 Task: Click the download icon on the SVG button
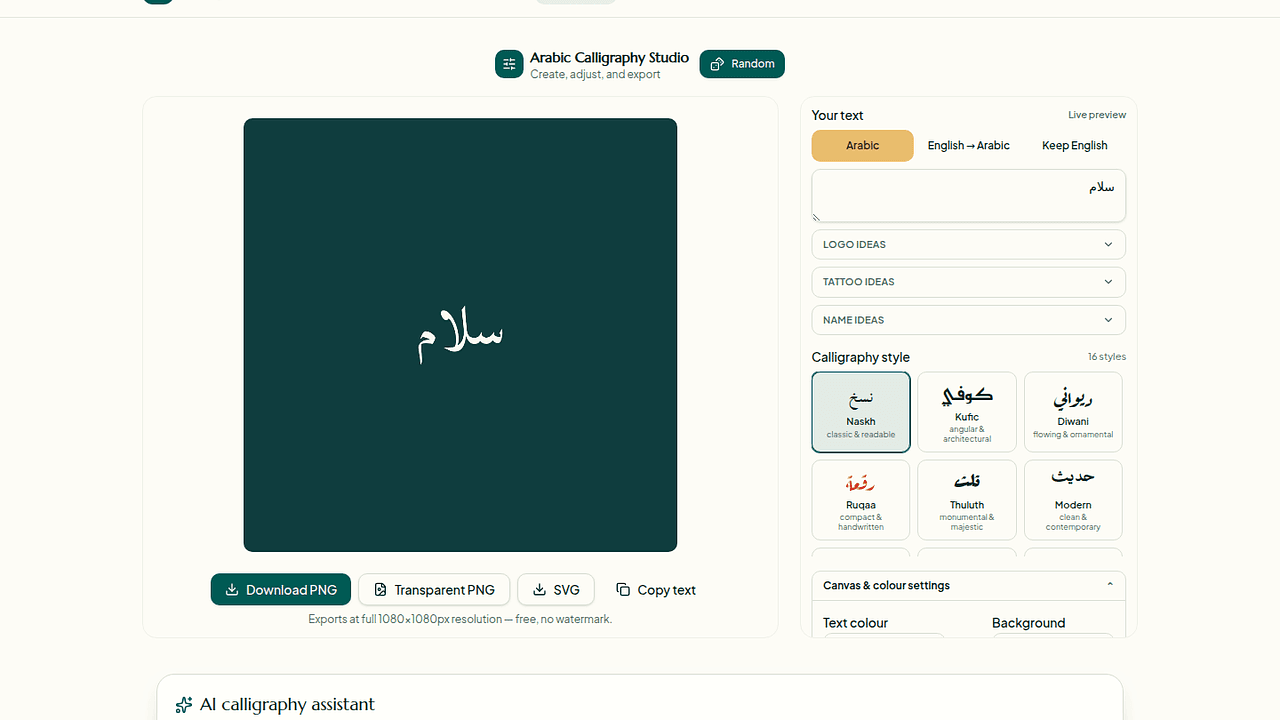pos(539,590)
